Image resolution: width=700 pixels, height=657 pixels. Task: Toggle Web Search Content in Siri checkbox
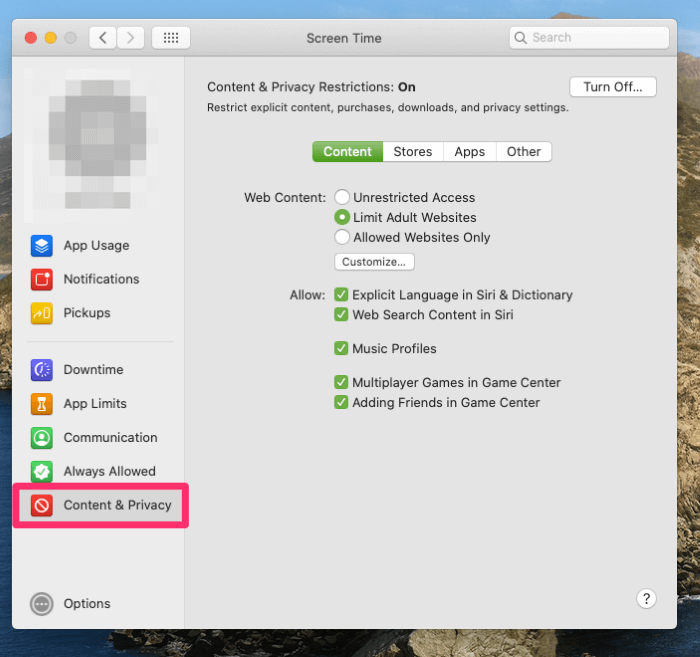pos(341,315)
